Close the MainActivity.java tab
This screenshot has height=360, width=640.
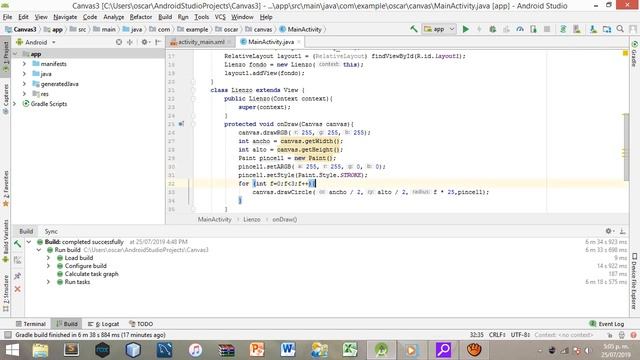(299, 42)
